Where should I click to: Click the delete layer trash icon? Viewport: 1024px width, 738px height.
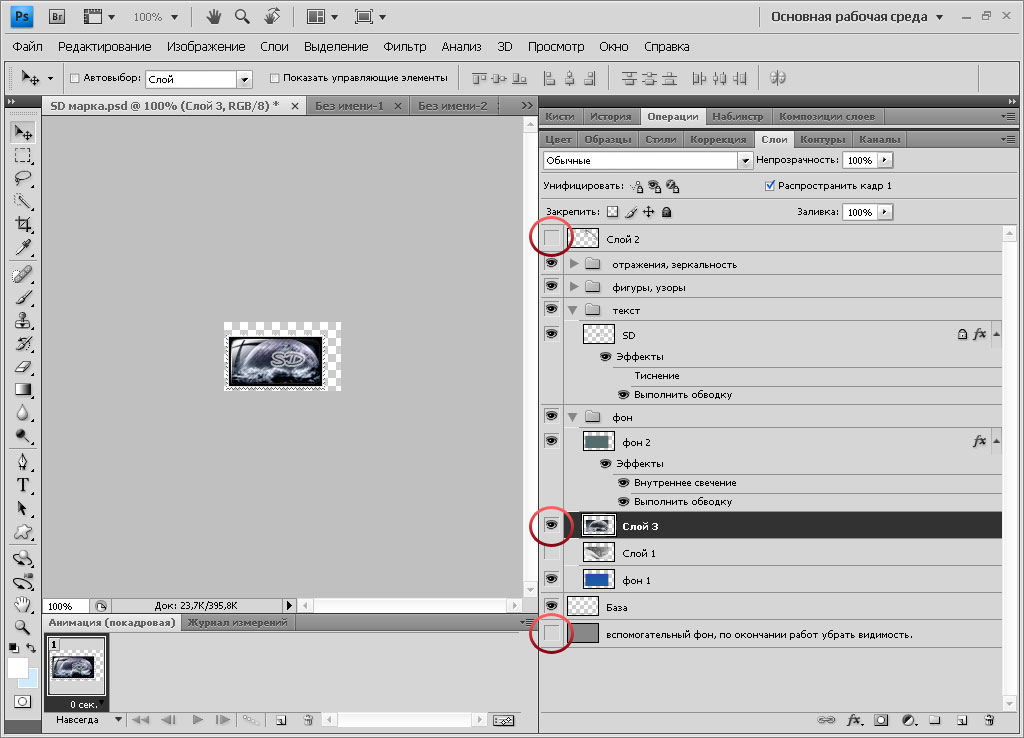989,720
